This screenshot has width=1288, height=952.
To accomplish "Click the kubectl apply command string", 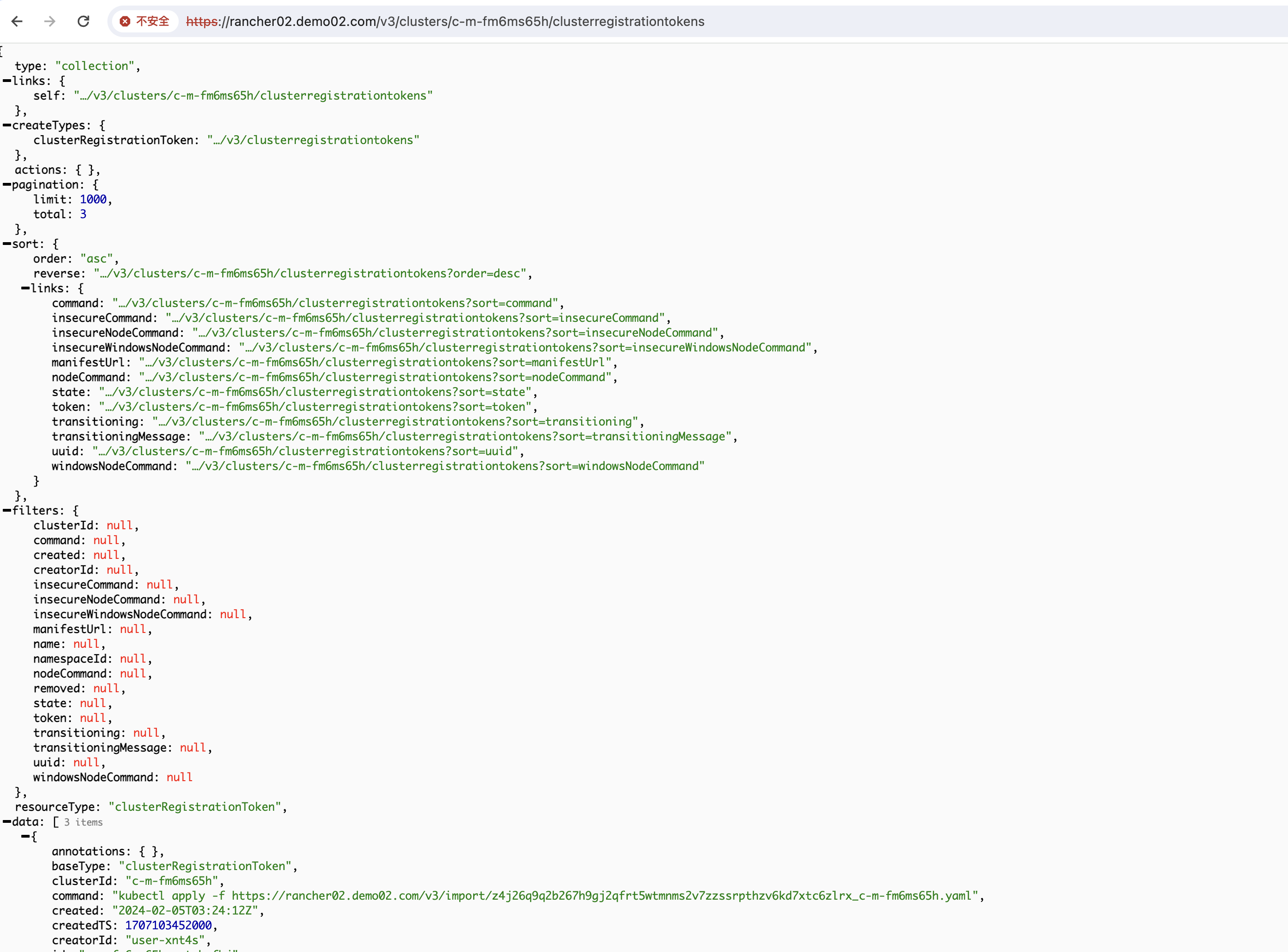I will point(545,896).
